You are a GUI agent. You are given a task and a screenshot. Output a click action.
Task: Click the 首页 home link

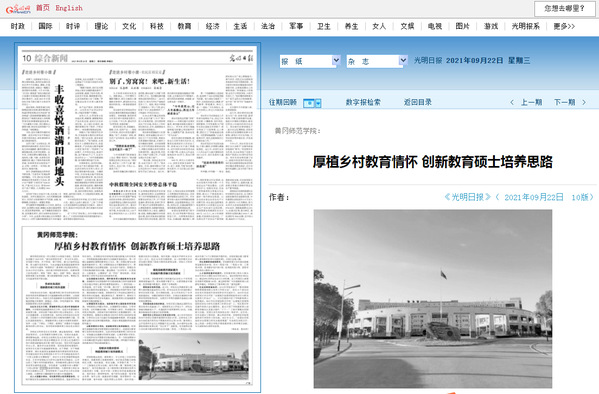click(x=43, y=8)
